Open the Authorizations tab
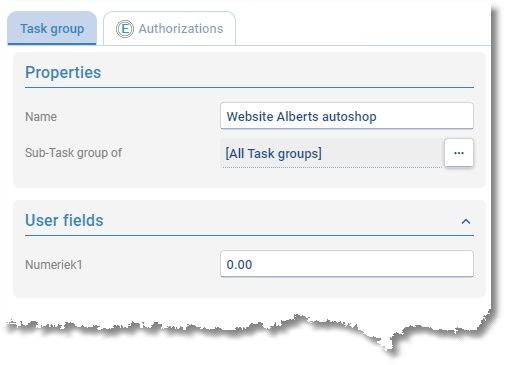Viewport: 505px width, 365px height. click(x=169, y=29)
